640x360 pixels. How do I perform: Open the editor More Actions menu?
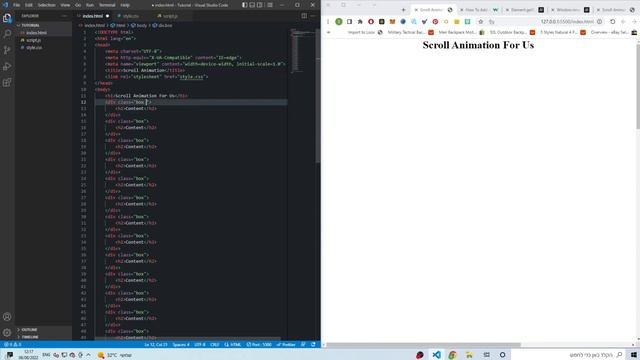[x=313, y=16]
